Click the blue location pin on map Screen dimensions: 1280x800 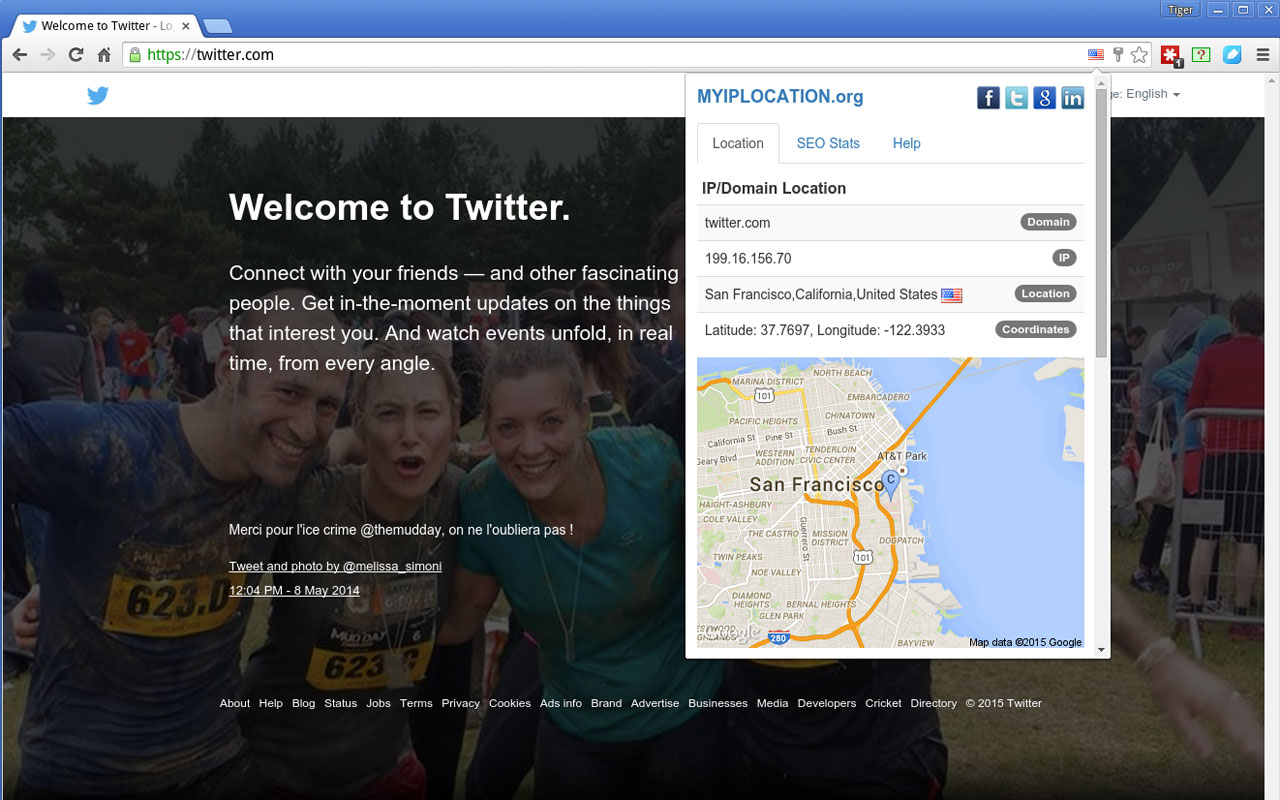pos(890,484)
